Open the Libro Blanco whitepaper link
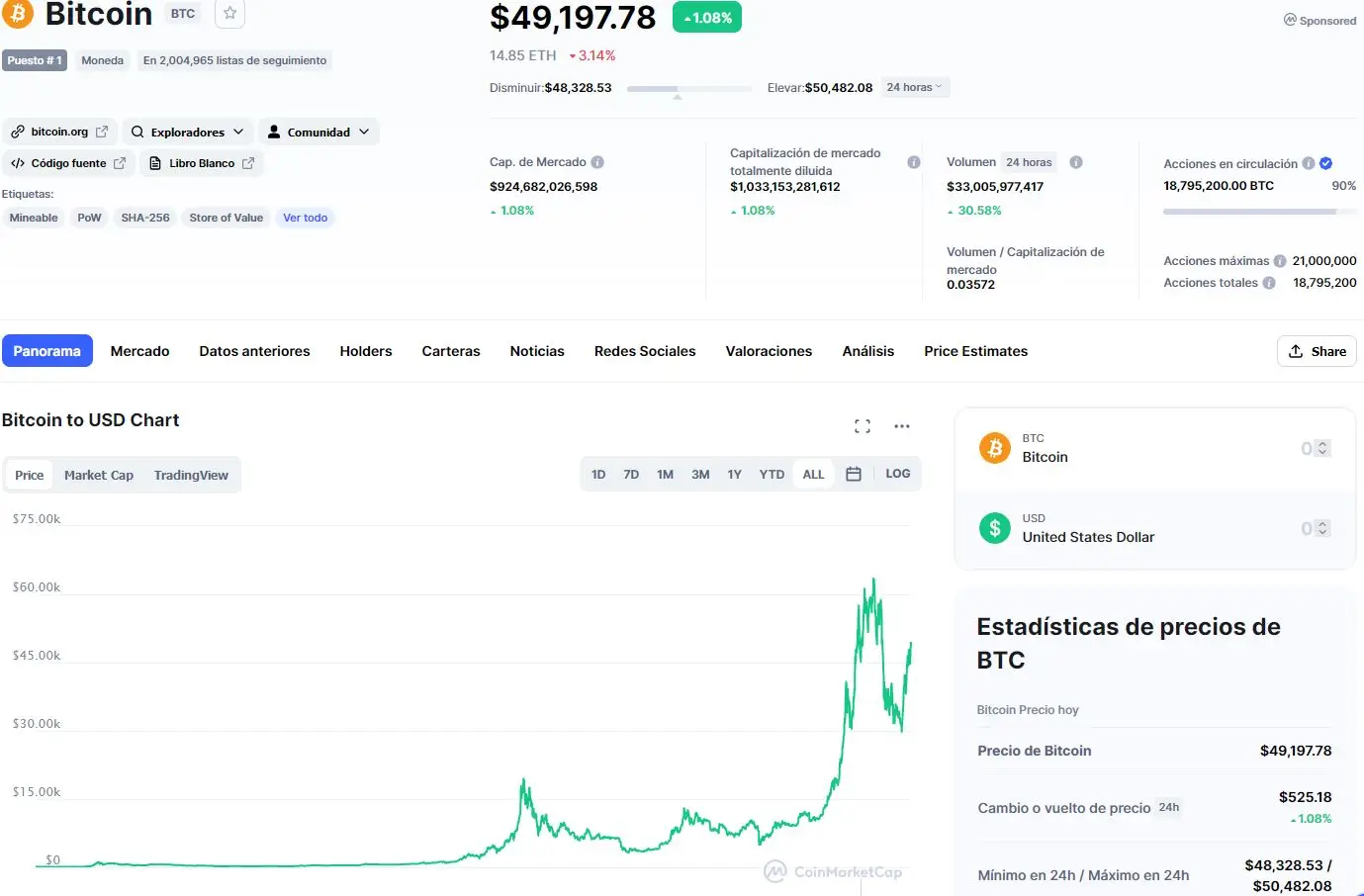The width and height of the screenshot is (1364, 896). click(202, 163)
